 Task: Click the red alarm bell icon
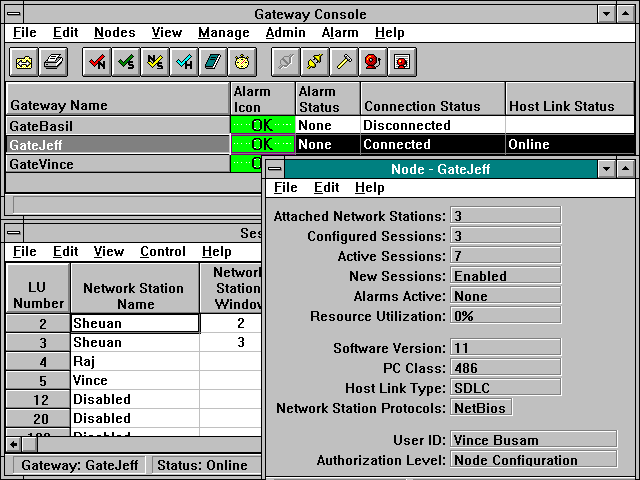(373, 62)
